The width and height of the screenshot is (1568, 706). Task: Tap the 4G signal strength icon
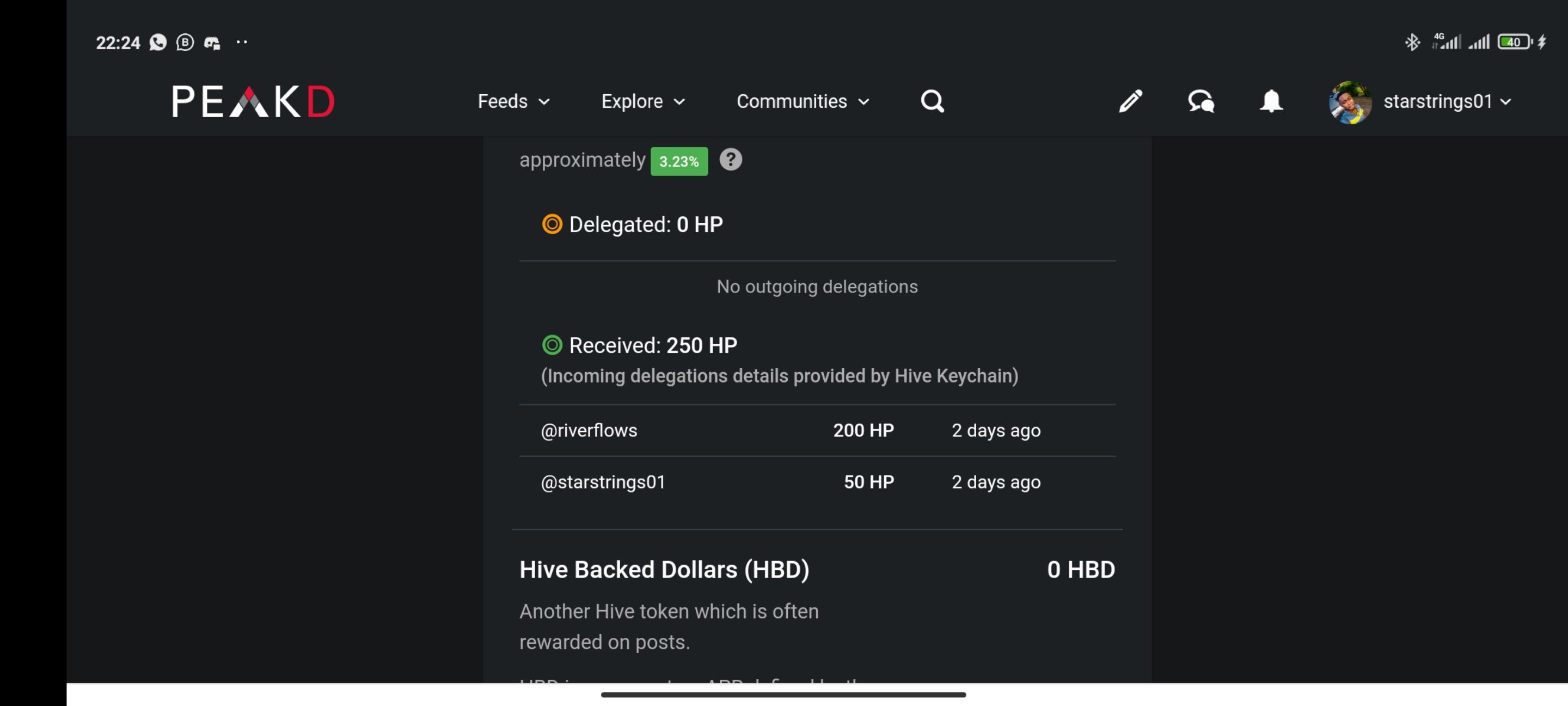1446,41
